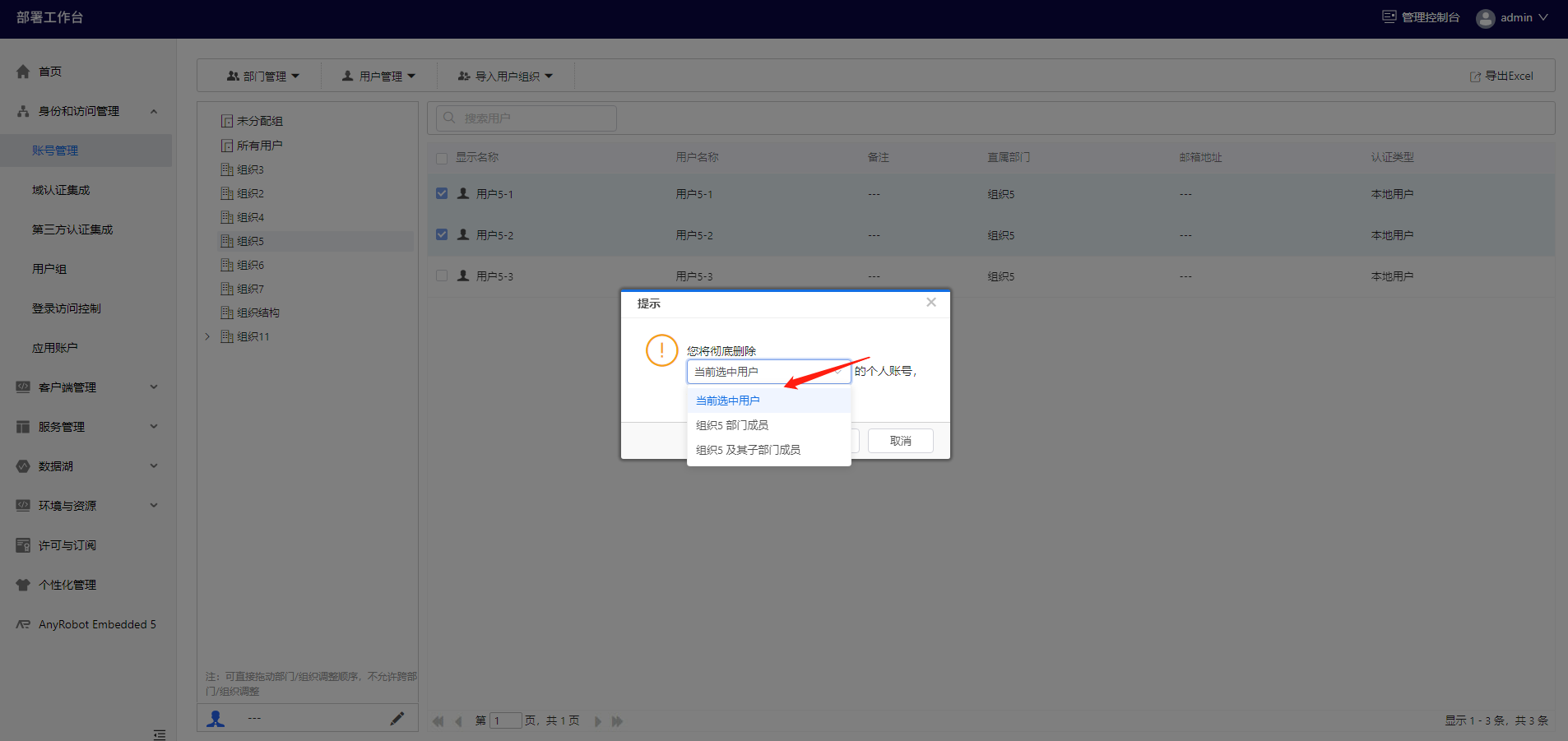Select 组织结构 in organization tree

pos(258,313)
